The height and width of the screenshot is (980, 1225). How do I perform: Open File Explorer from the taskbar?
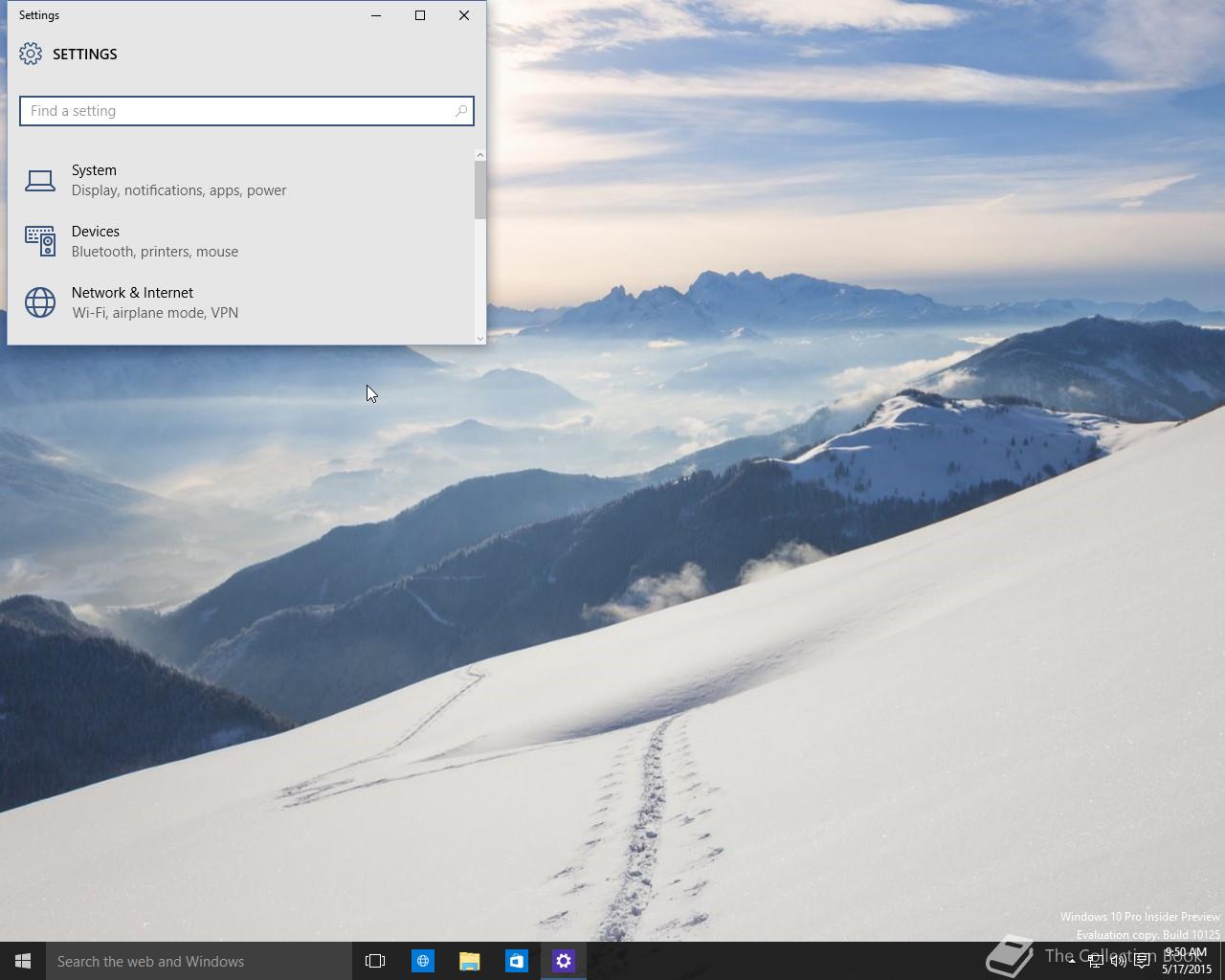click(x=469, y=961)
